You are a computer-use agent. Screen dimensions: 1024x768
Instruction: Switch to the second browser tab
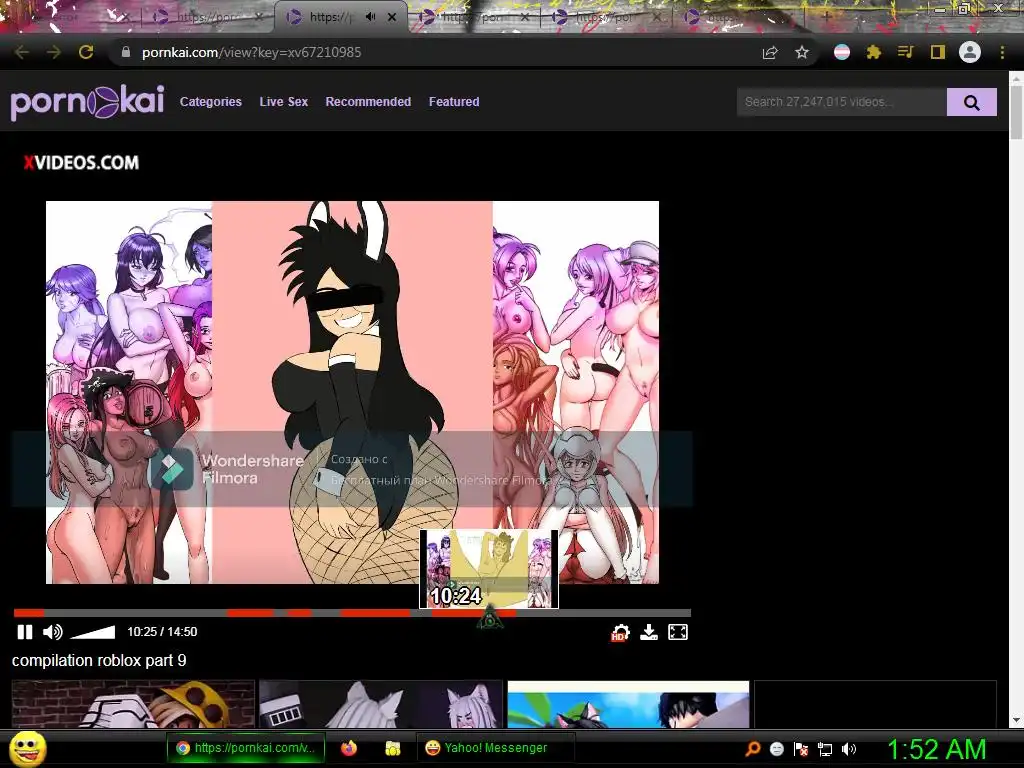pyautogui.click(x=206, y=17)
